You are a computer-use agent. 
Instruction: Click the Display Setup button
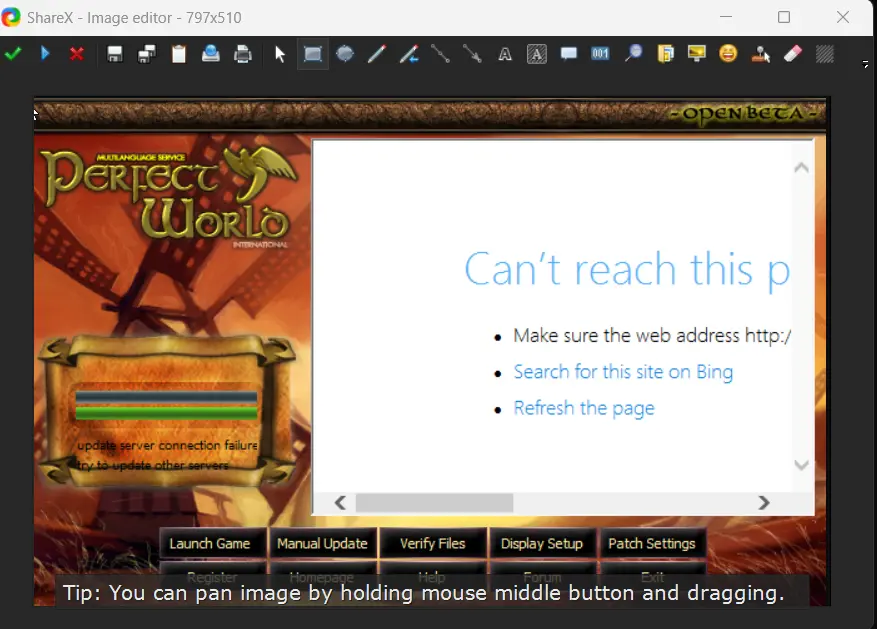pos(541,543)
